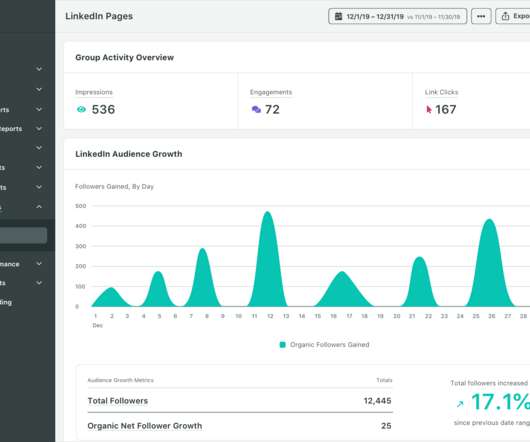Click the Link Clicks value 167
The image size is (530, 442).
point(446,109)
